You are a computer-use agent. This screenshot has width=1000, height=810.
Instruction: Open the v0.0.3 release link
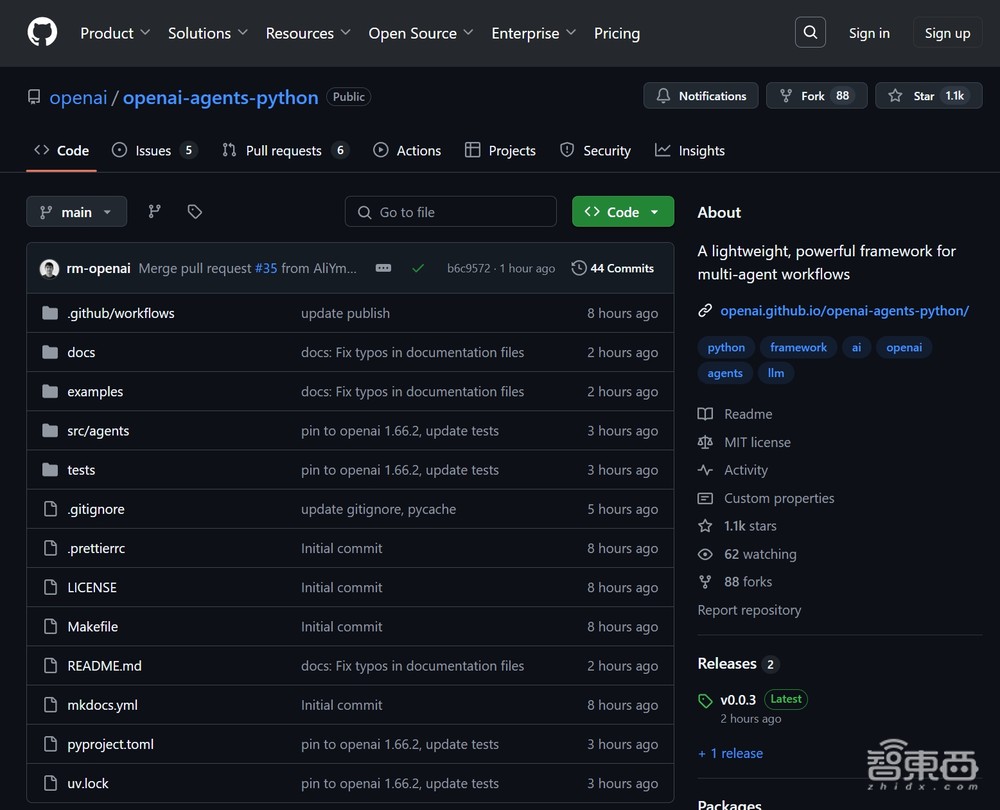pyautogui.click(x=738, y=700)
